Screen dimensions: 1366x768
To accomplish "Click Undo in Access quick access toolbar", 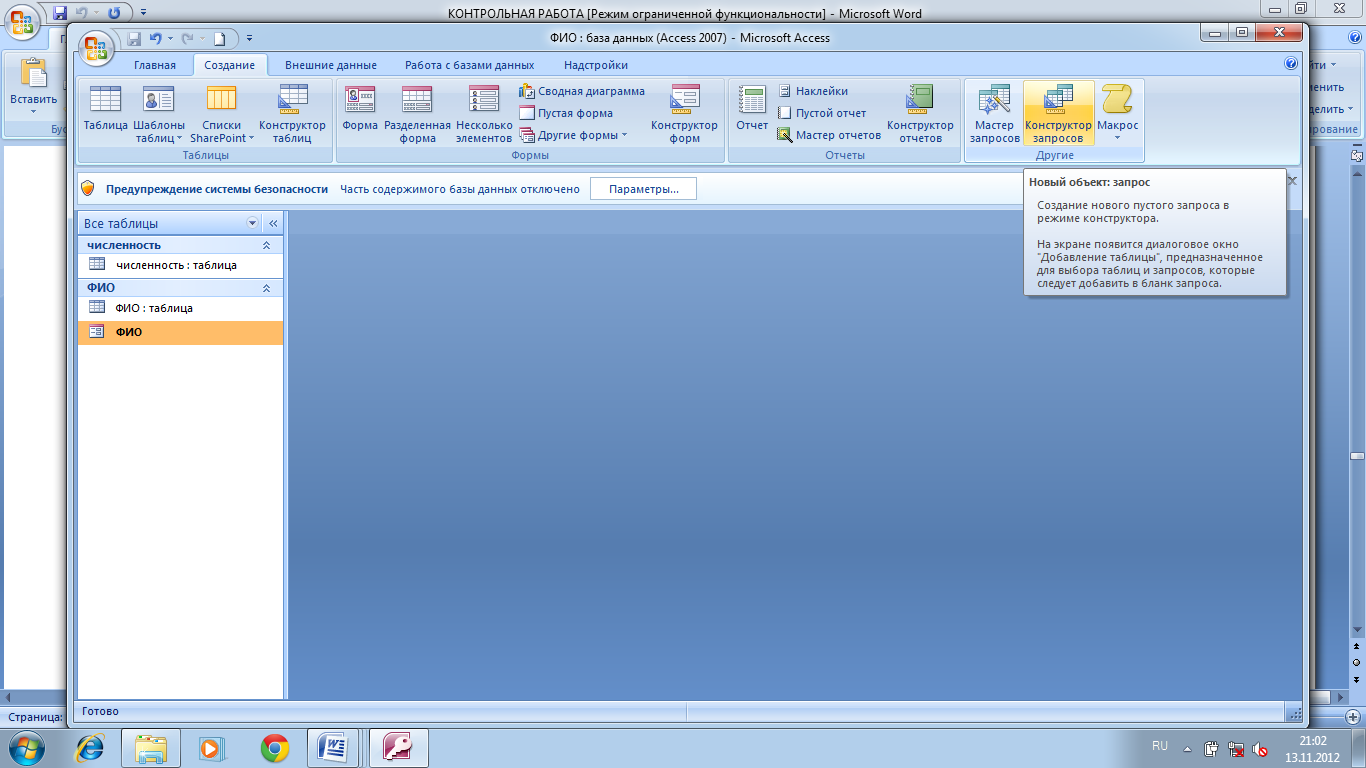I will (155, 39).
